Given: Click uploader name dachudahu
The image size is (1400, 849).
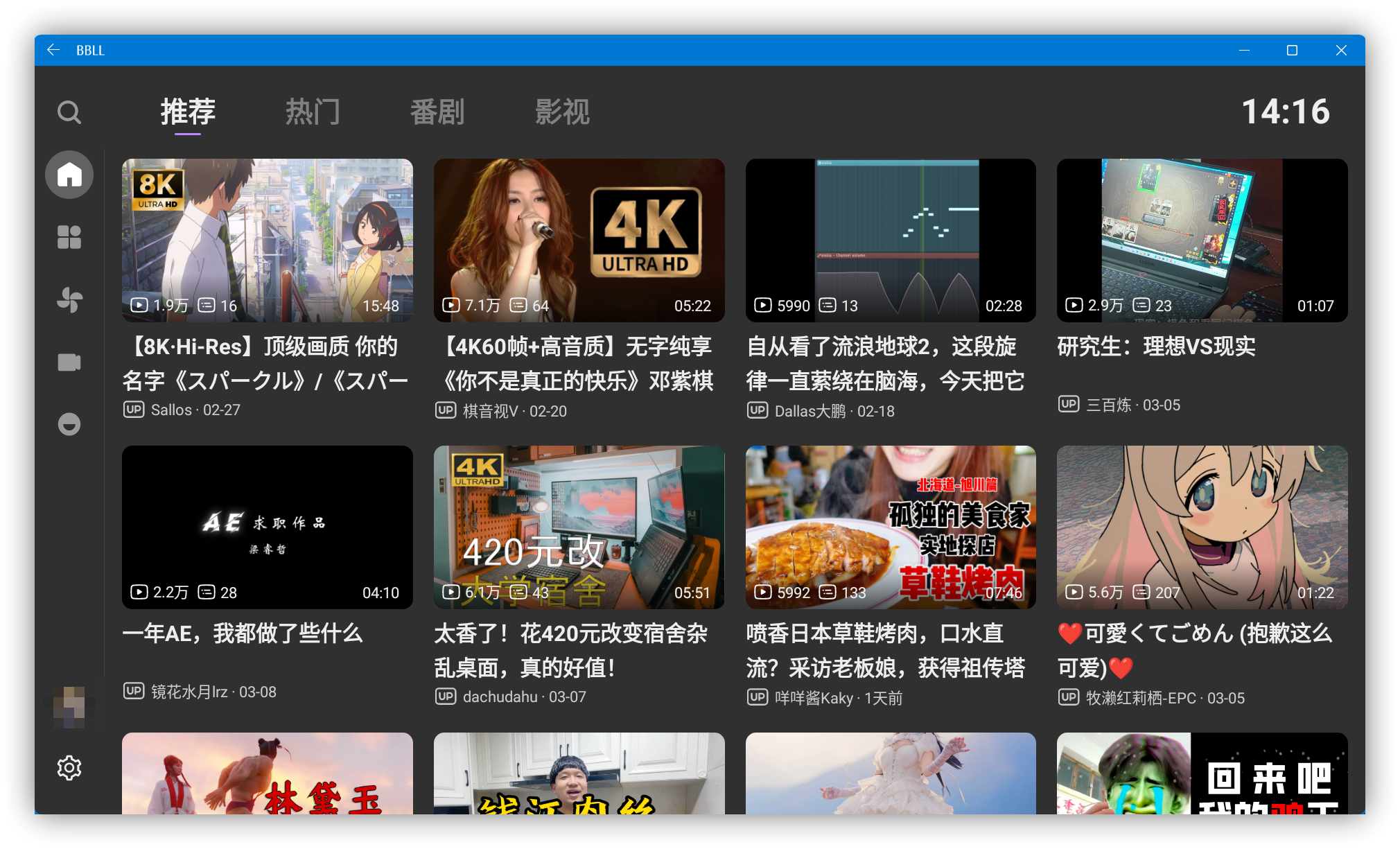Looking at the screenshot, I should click(500, 697).
